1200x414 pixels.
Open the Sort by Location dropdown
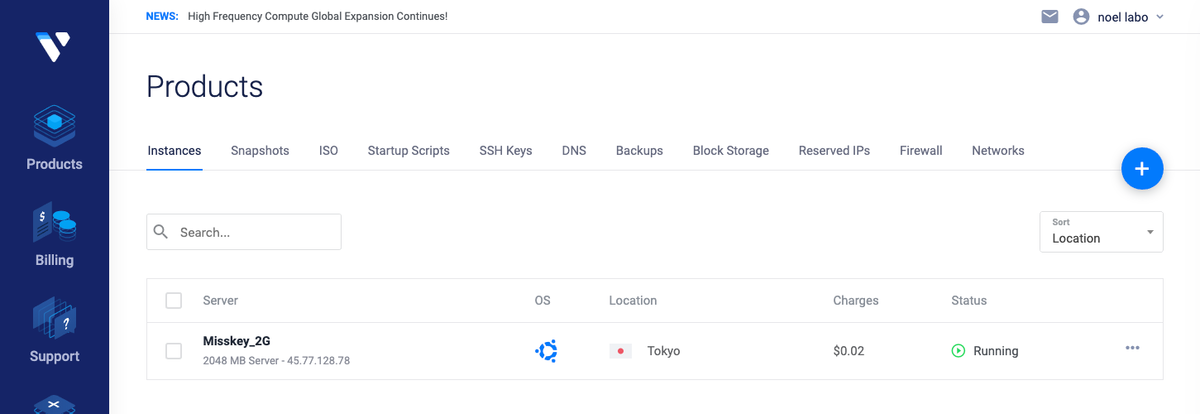coord(1101,232)
